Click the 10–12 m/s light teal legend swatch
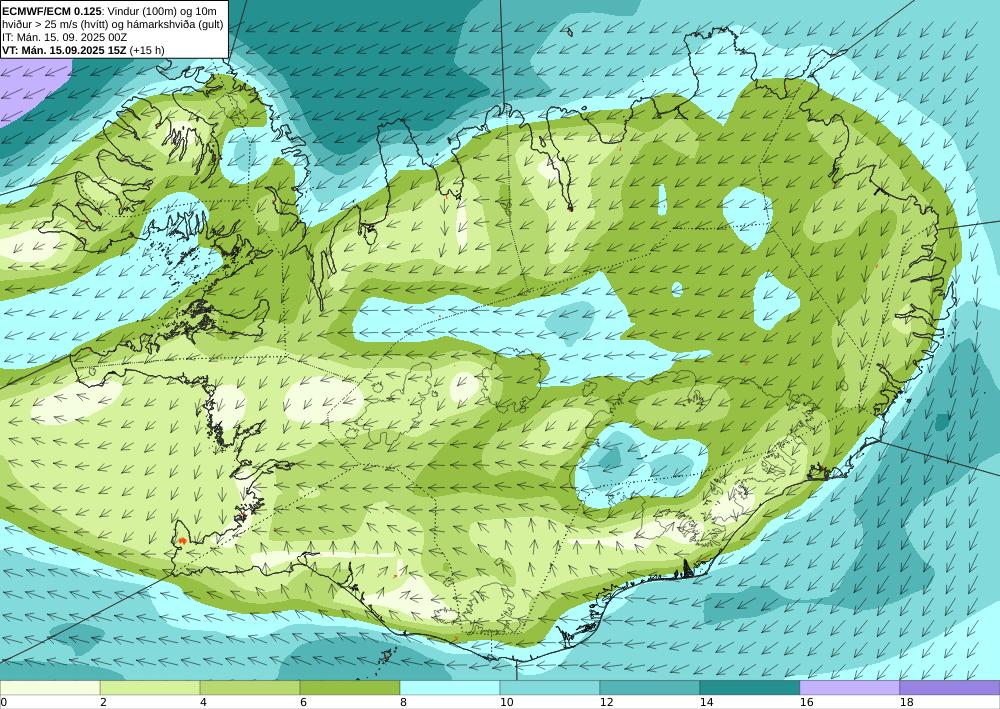 pyautogui.click(x=550, y=687)
